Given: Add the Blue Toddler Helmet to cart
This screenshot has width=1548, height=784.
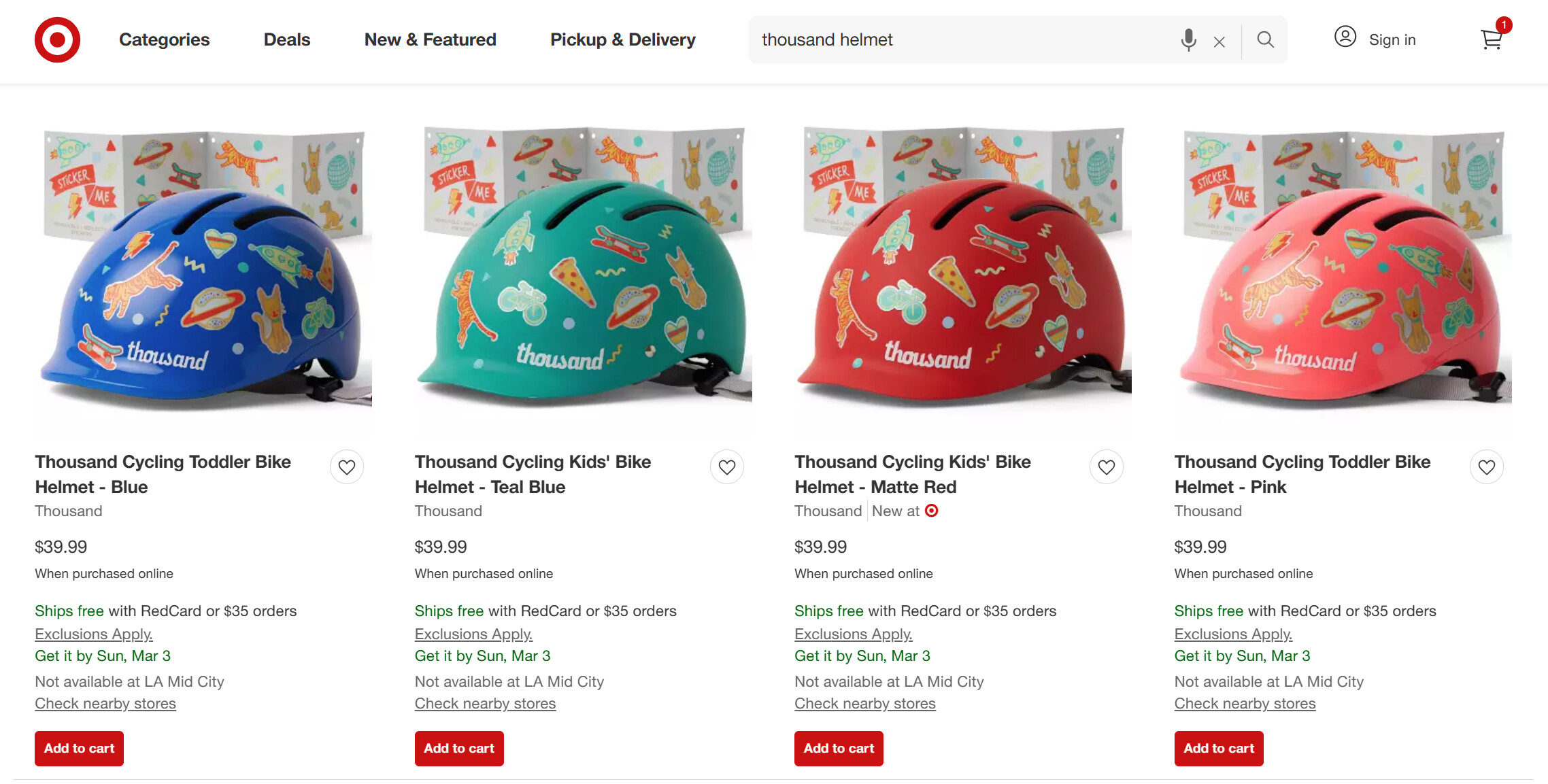Looking at the screenshot, I should (x=79, y=749).
